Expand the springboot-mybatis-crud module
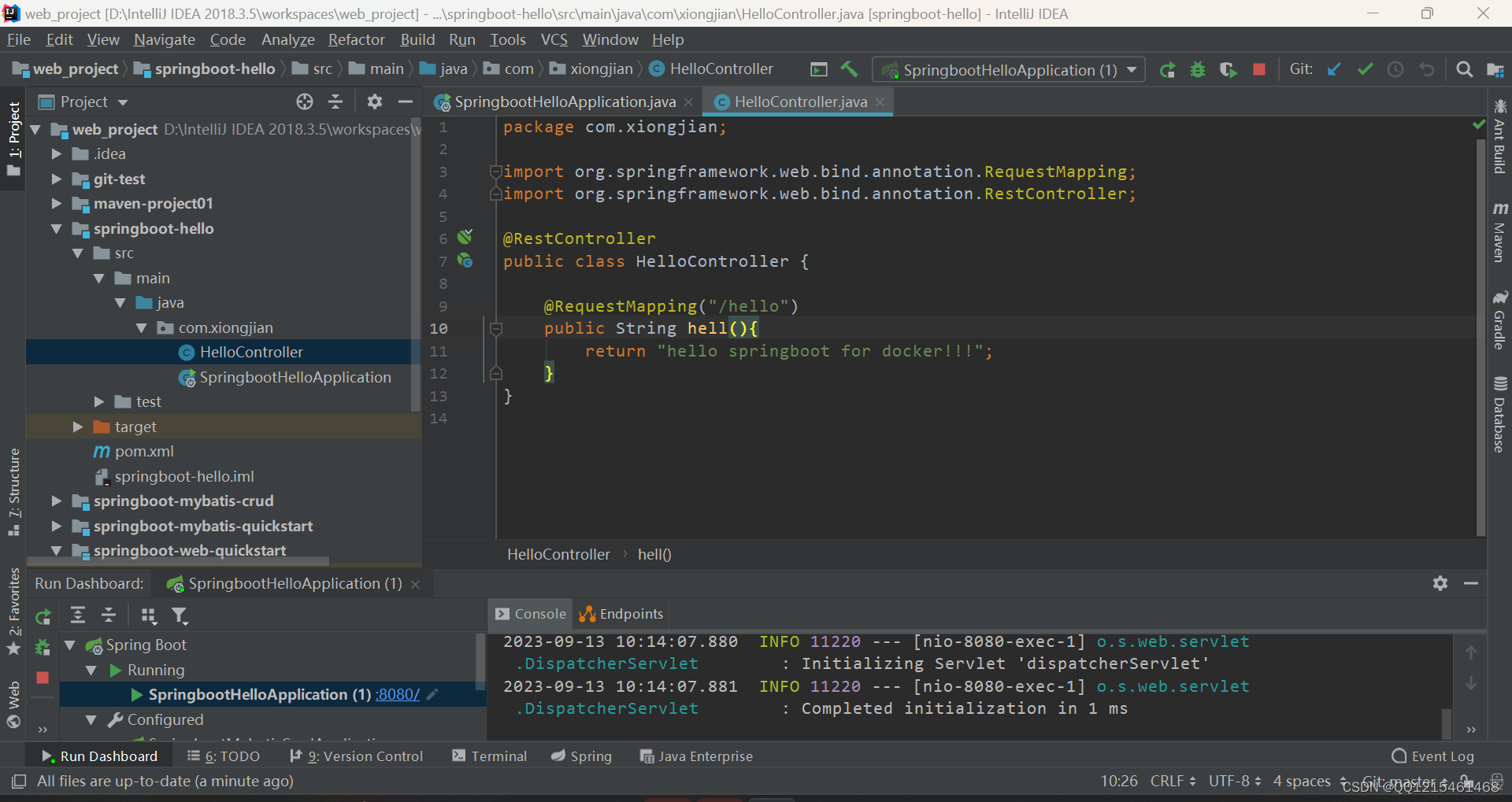 coord(57,501)
